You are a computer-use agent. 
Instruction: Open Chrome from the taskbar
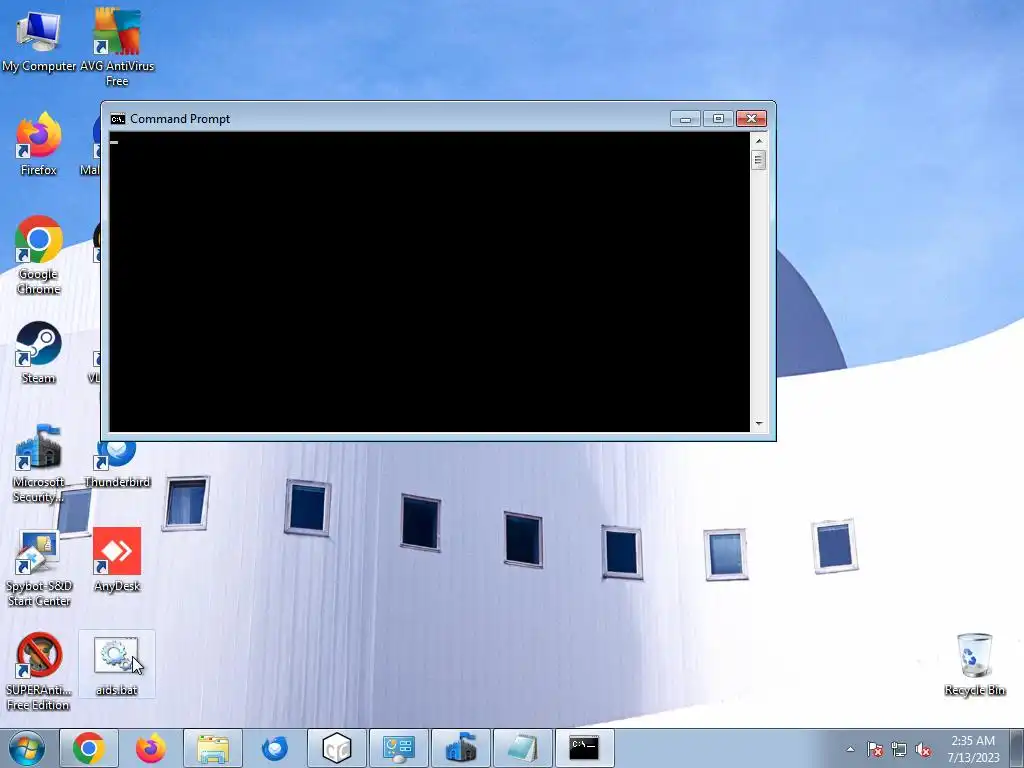tap(89, 748)
